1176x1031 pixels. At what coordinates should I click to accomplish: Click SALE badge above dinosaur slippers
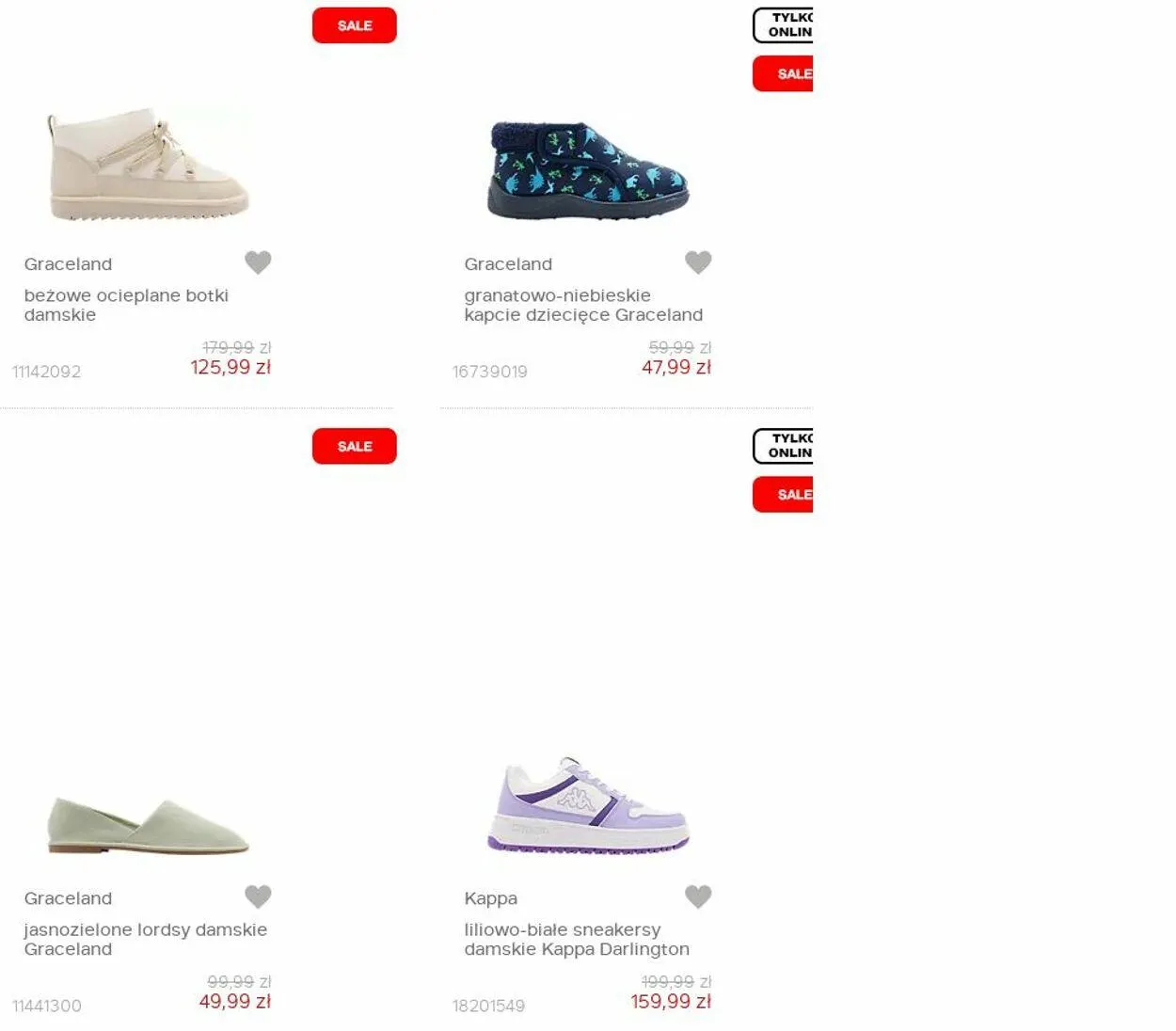[783, 73]
